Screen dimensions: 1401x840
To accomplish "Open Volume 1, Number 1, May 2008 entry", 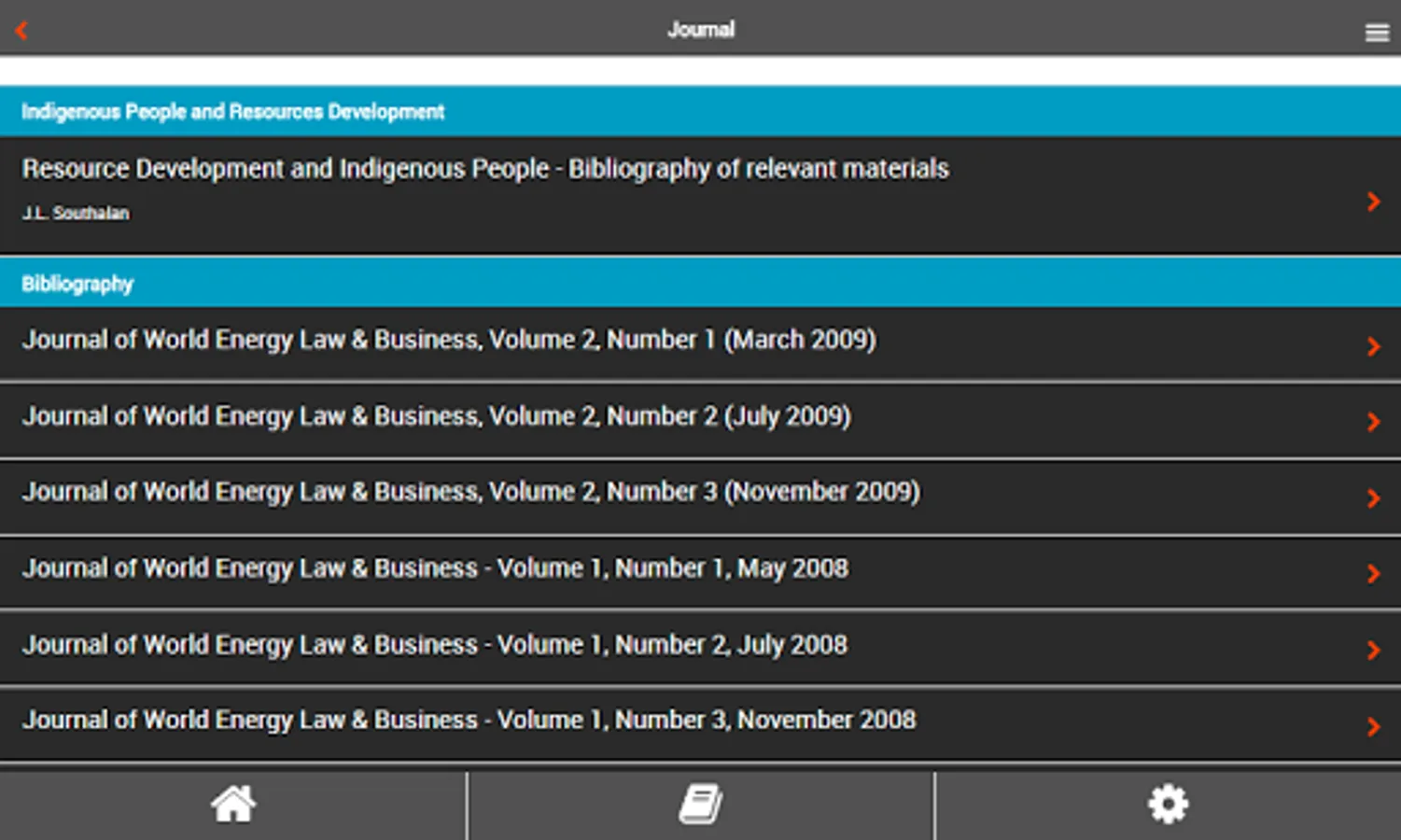I will (700, 572).
